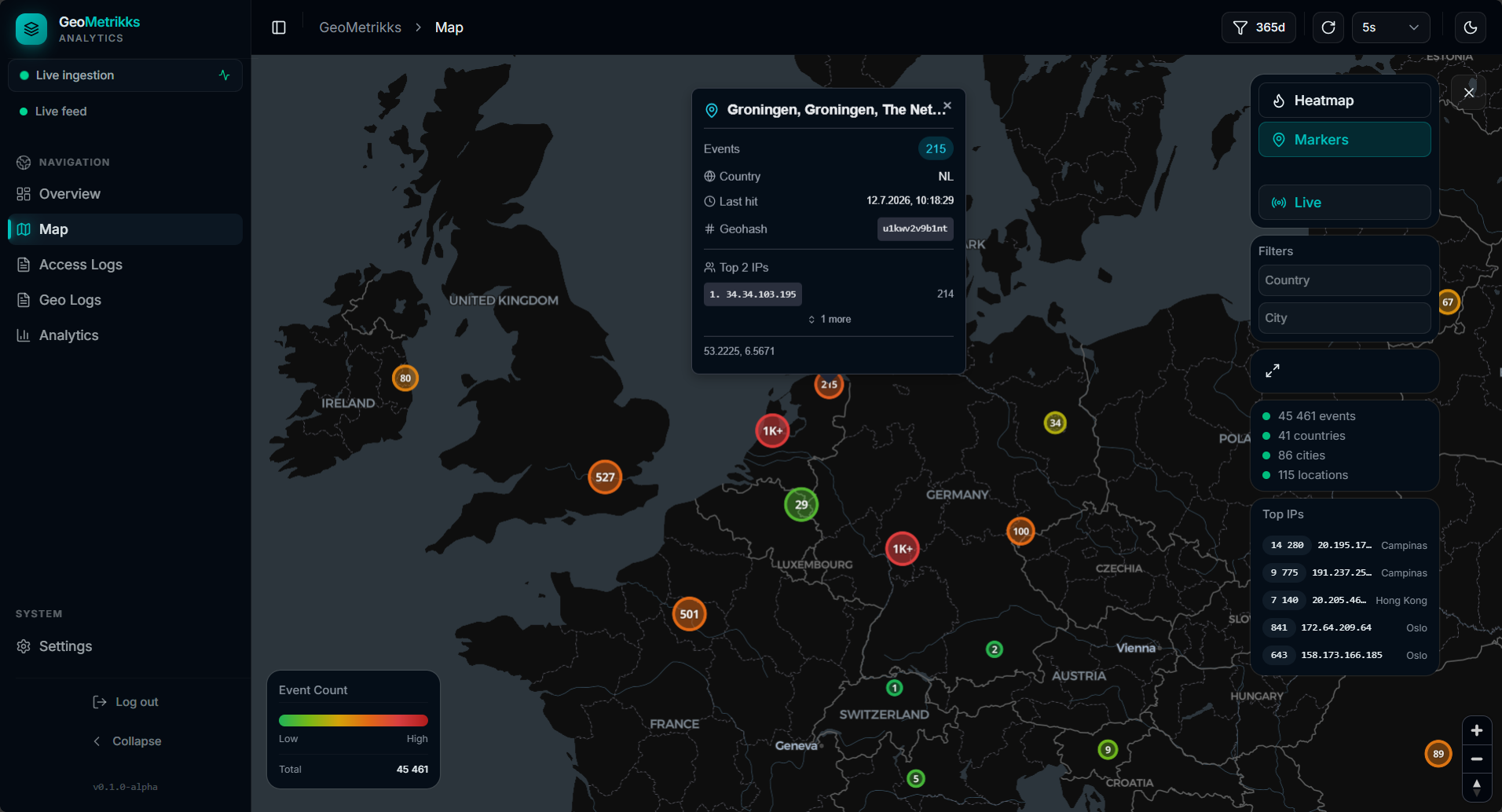Click Live ingestion pulse icon
This screenshot has height=812, width=1502.
click(x=225, y=75)
